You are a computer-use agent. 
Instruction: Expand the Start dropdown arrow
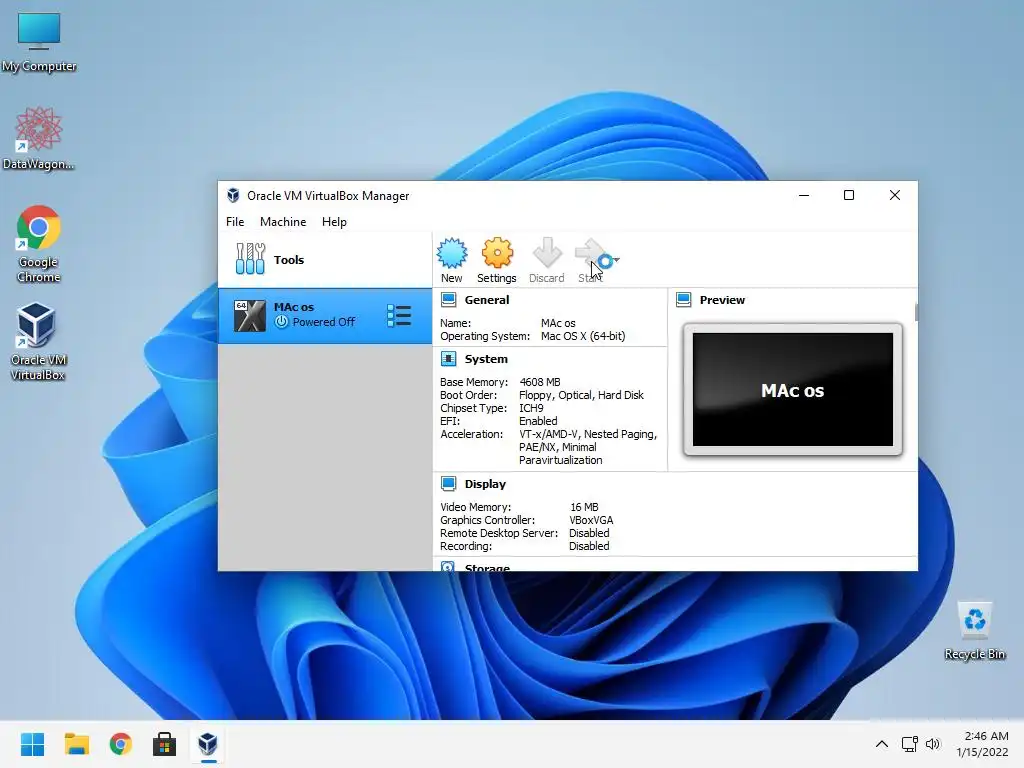coord(616,260)
